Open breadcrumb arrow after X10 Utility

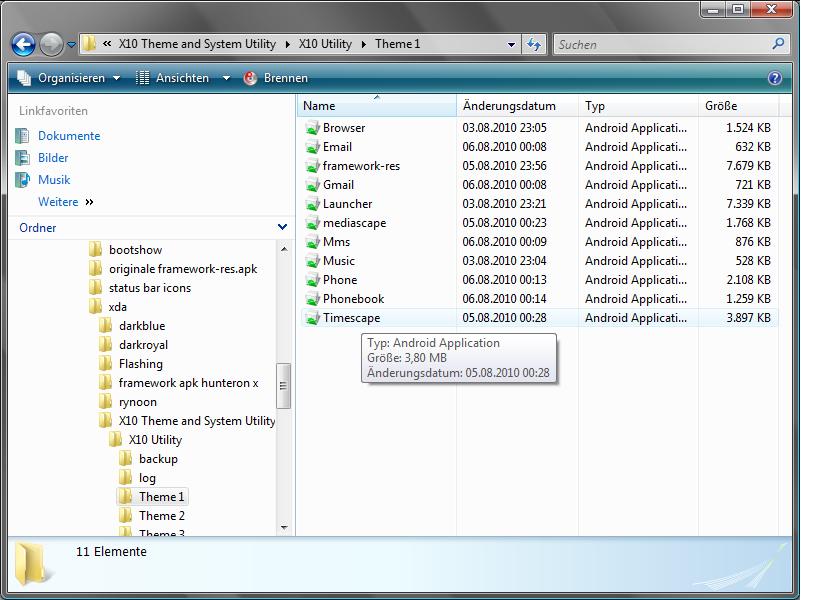(x=364, y=44)
